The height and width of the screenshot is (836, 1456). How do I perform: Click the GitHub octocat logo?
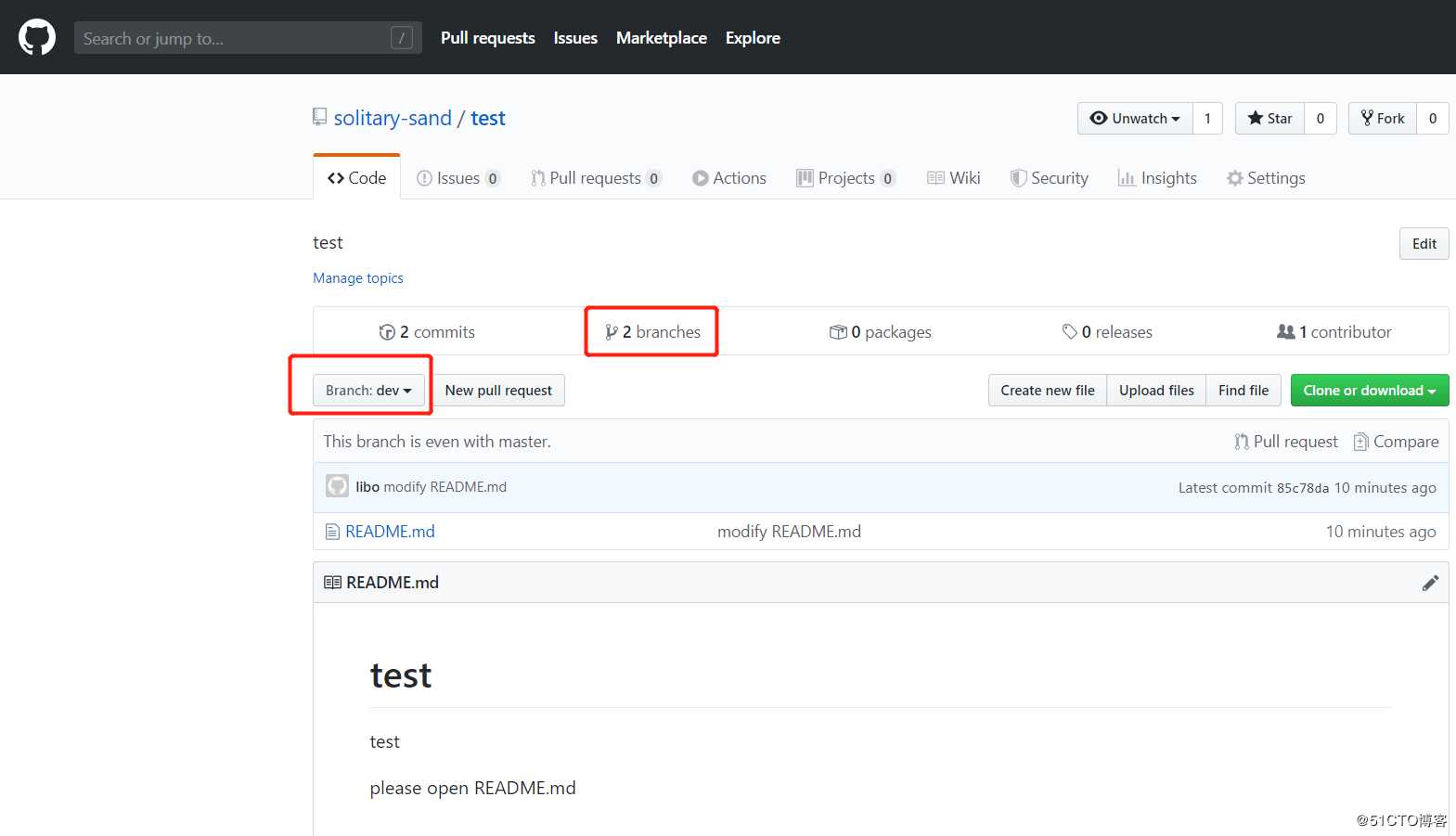(37, 38)
